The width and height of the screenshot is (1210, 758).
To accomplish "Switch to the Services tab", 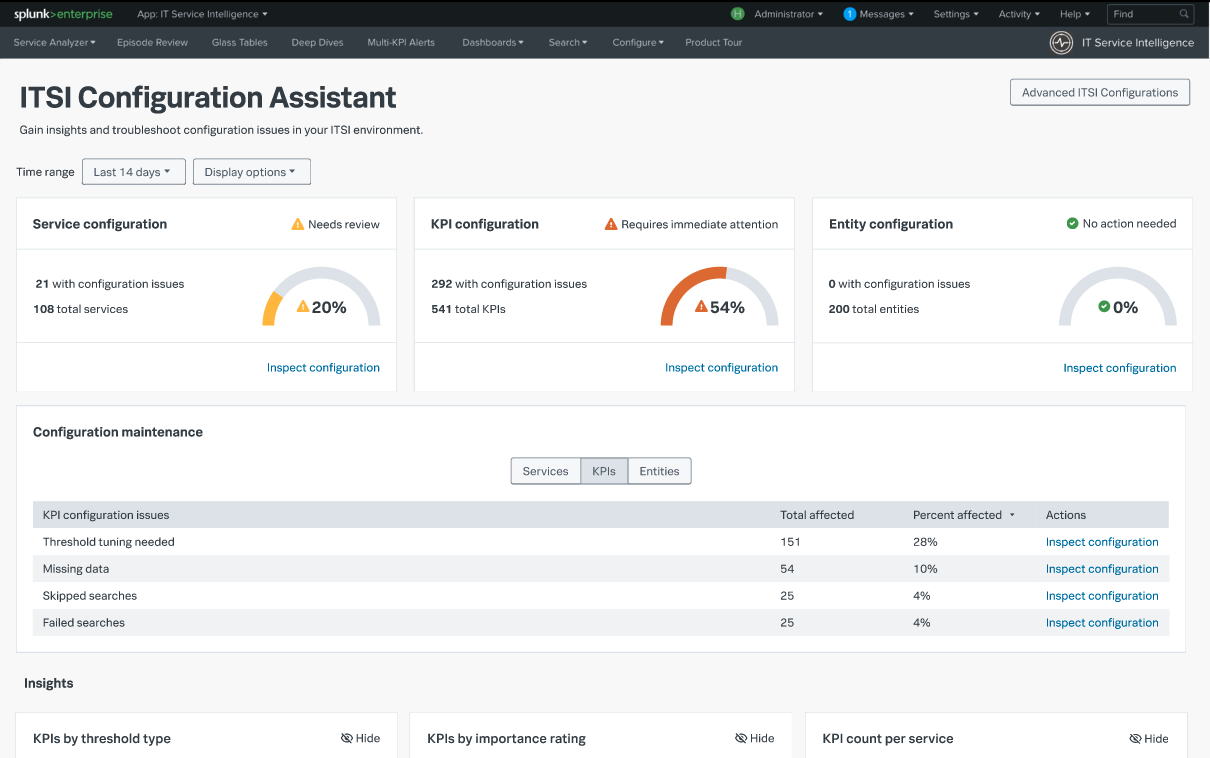I will [545, 470].
